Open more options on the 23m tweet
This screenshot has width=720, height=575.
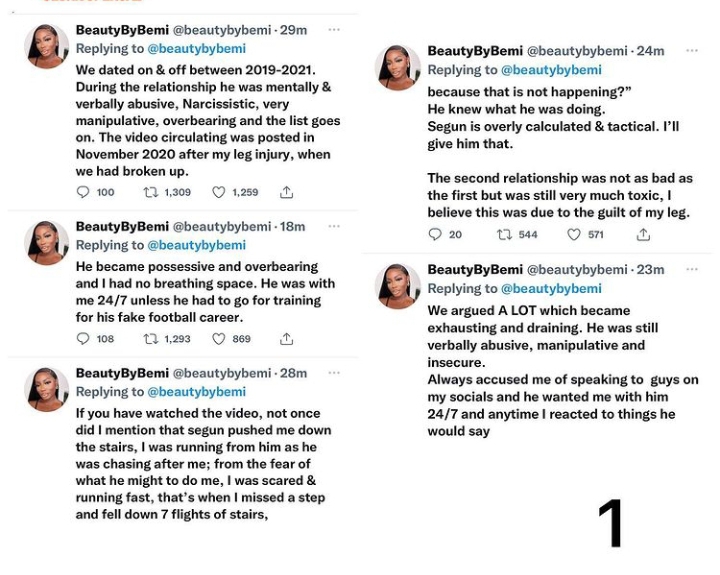[692, 269]
